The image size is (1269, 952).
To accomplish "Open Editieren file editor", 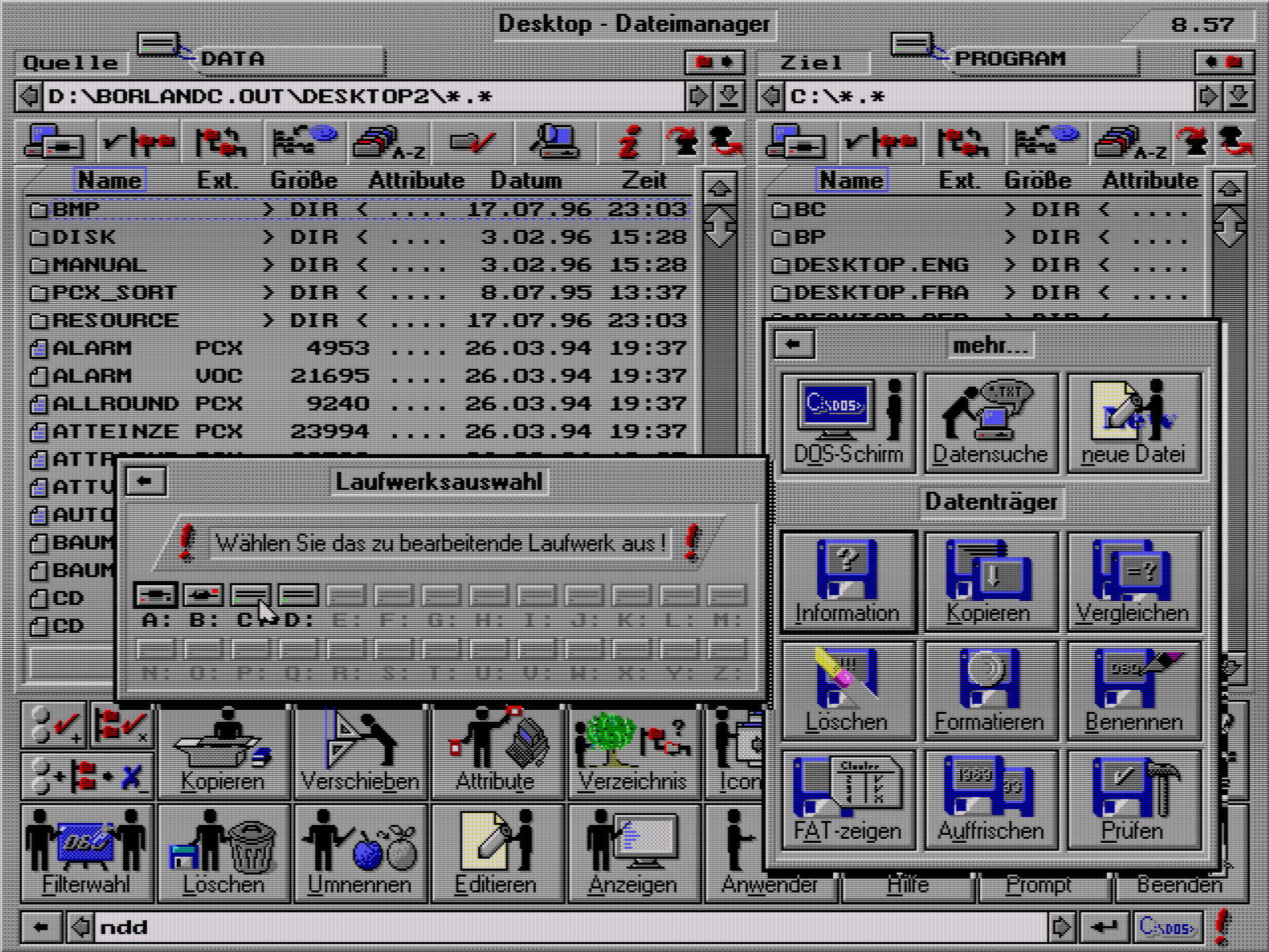I will (497, 854).
